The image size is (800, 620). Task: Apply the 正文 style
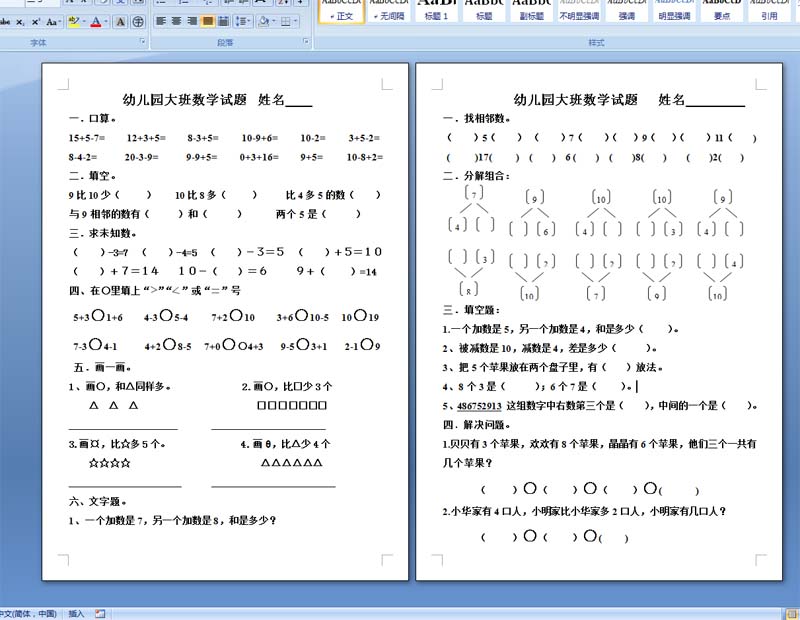pyautogui.click(x=342, y=11)
